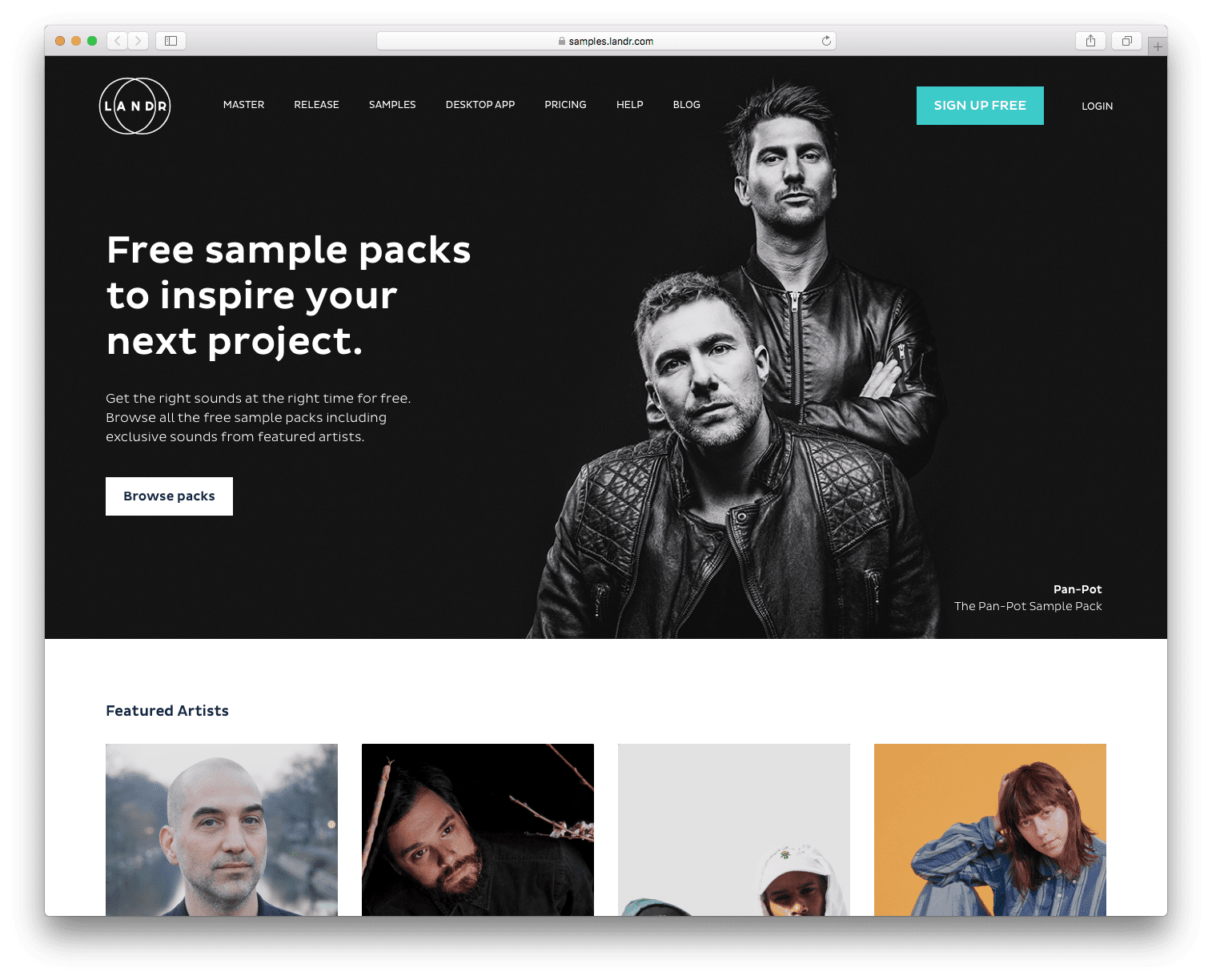This screenshot has width=1212, height=980.
Task: Click the samples.landr.com address bar
Action: [x=606, y=41]
